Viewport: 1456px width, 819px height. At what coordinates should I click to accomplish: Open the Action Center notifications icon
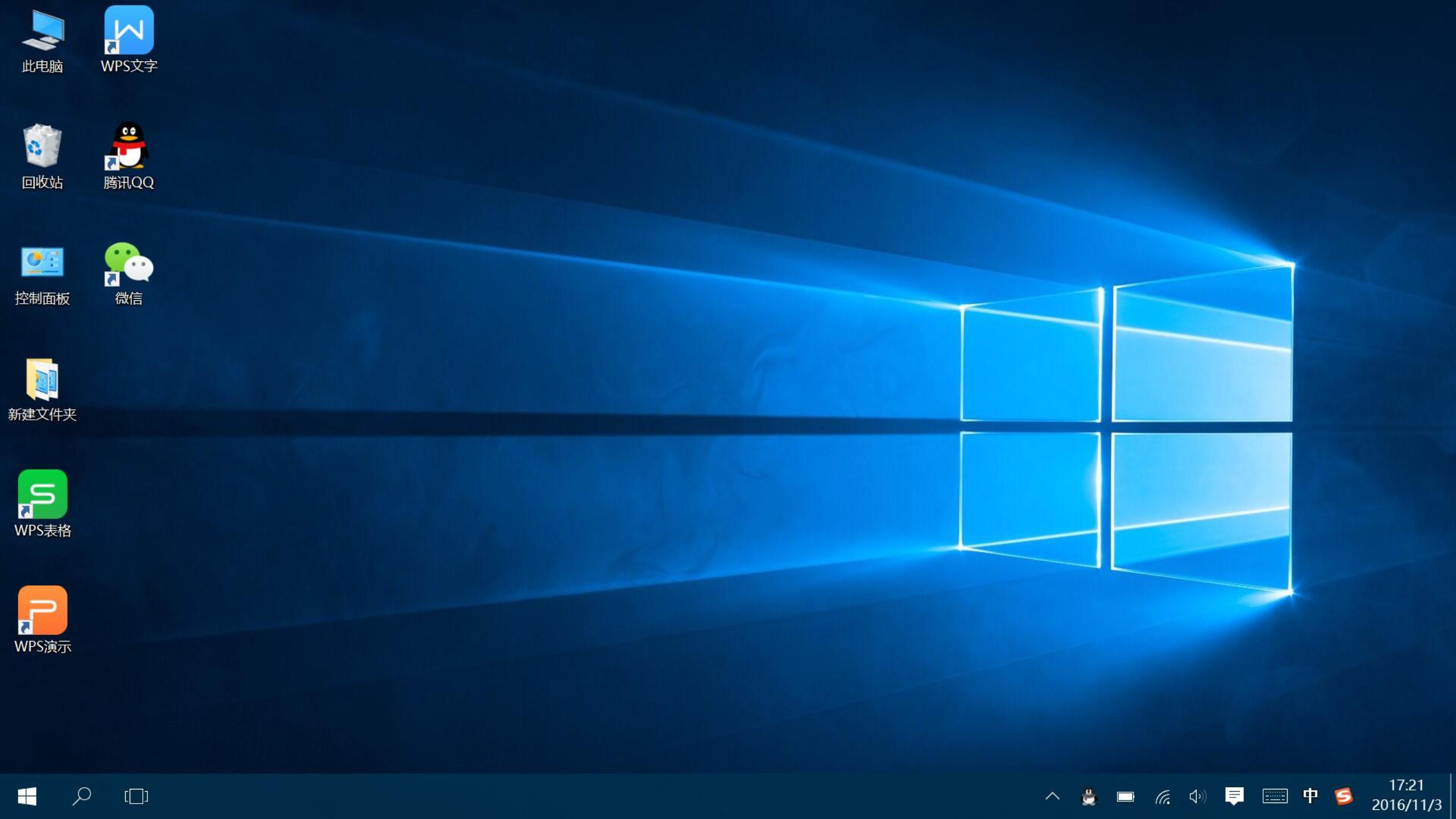pyautogui.click(x=1234, y=796)
